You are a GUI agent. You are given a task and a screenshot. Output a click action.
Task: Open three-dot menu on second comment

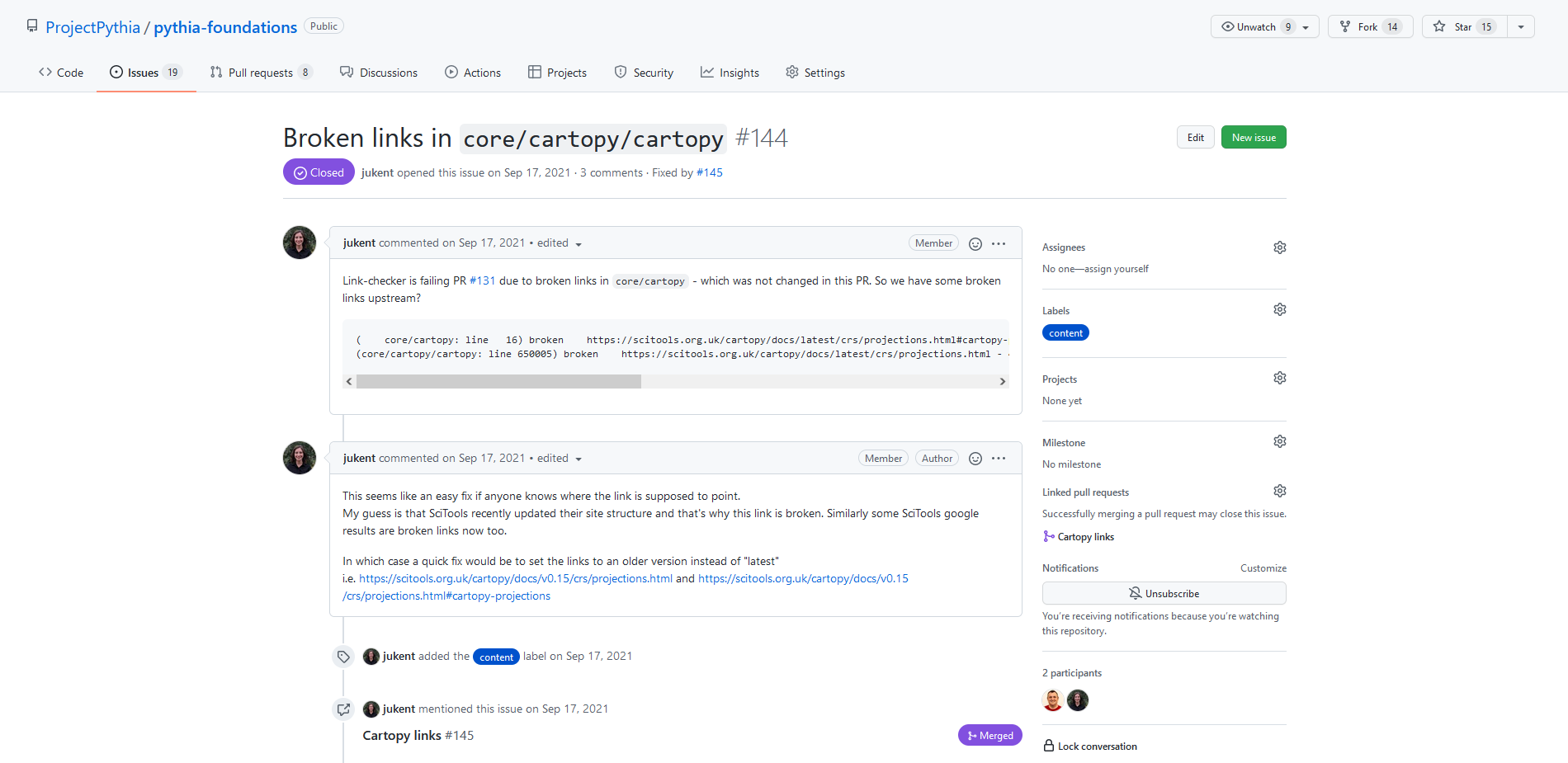pyautogui.click(x=999, y=459)
